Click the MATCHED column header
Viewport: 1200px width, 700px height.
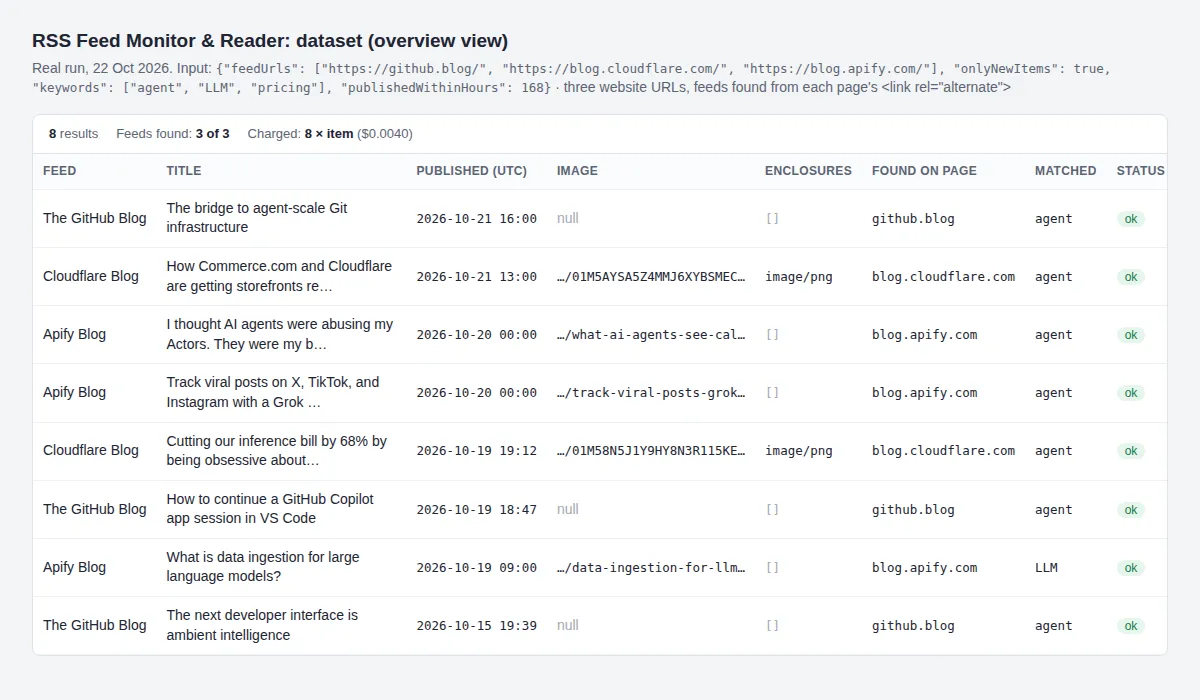click(x=1066, y=171)
